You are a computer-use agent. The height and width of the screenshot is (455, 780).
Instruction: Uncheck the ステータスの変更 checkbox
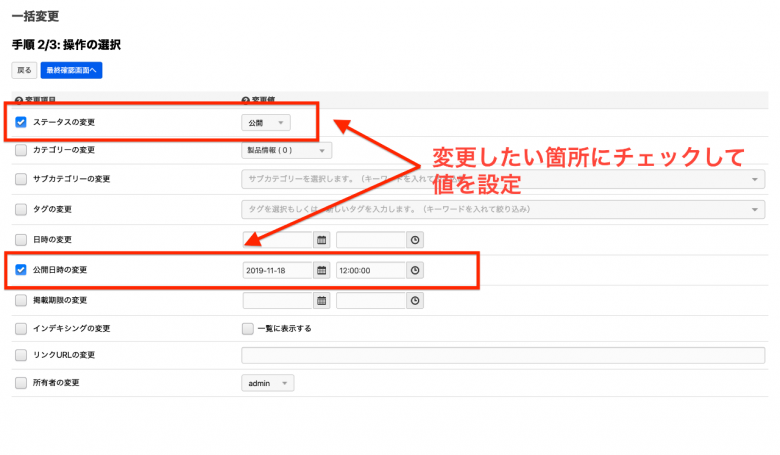click(21, 122)
